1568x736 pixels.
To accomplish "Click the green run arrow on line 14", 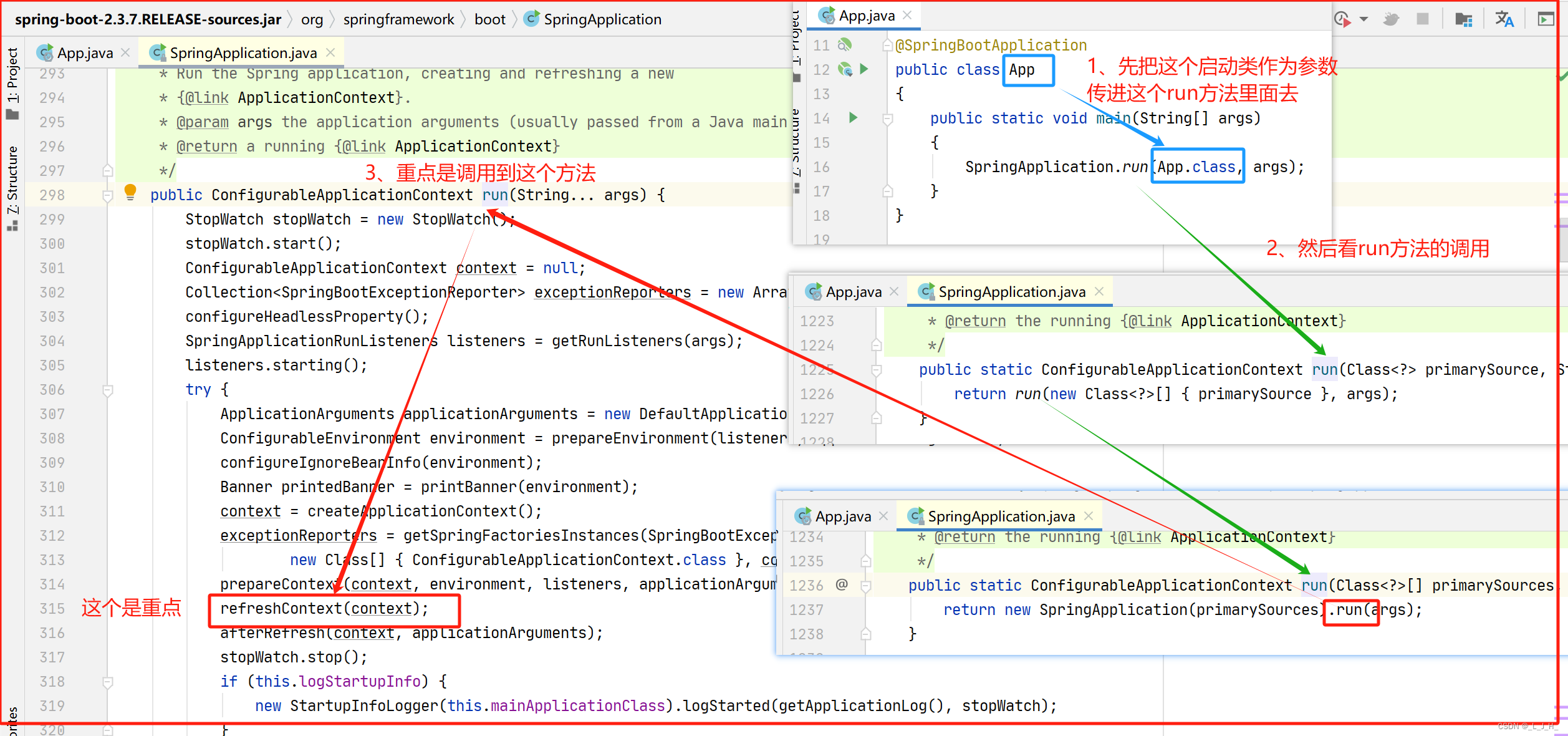I will coord(853,117).
